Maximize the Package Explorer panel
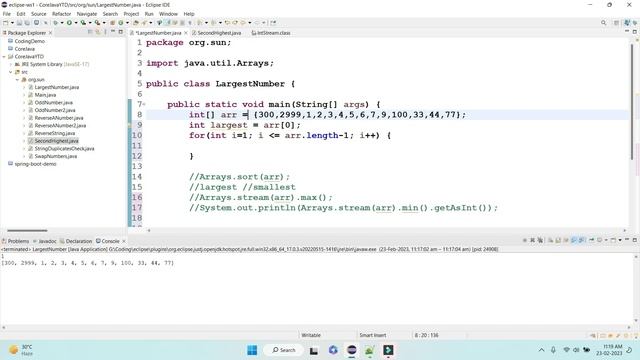This screenshot has width=640, height=360. click(x=120, y=32)
